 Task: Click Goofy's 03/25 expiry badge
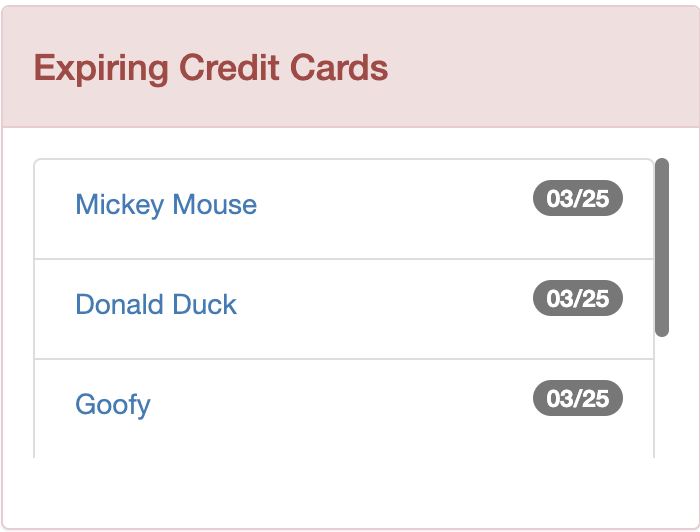point(578,398)
